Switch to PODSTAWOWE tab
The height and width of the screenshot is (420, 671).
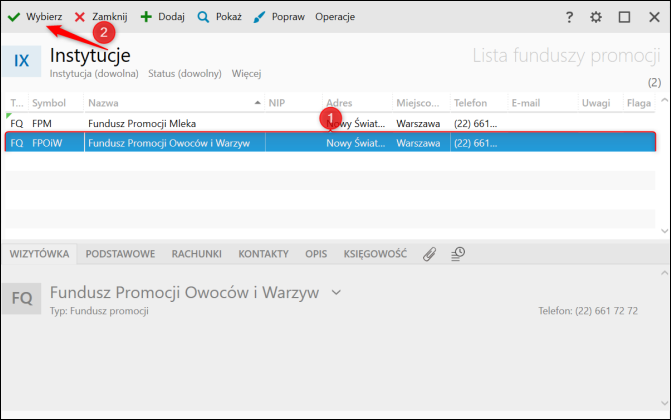pos(120,254)
